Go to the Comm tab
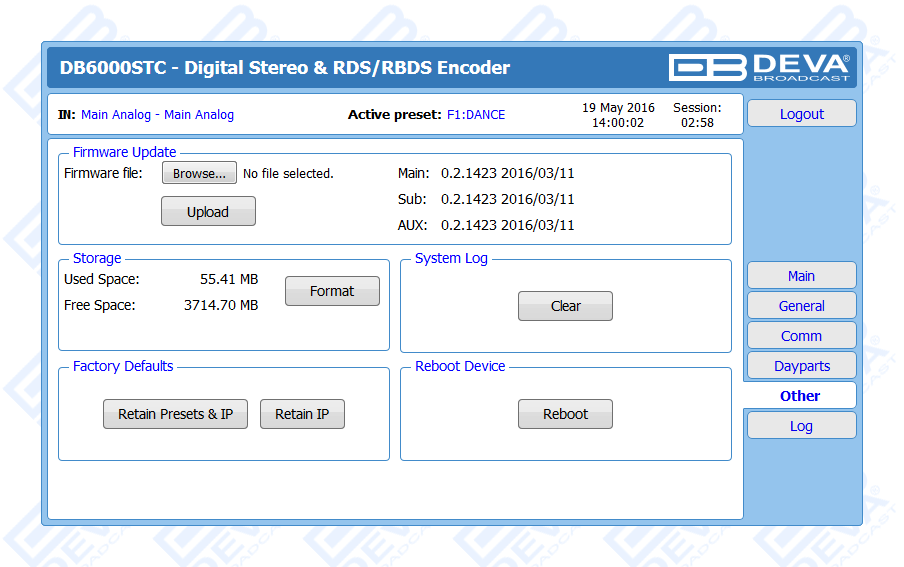Screen dimensions: 904x567 tap(801, 336)
